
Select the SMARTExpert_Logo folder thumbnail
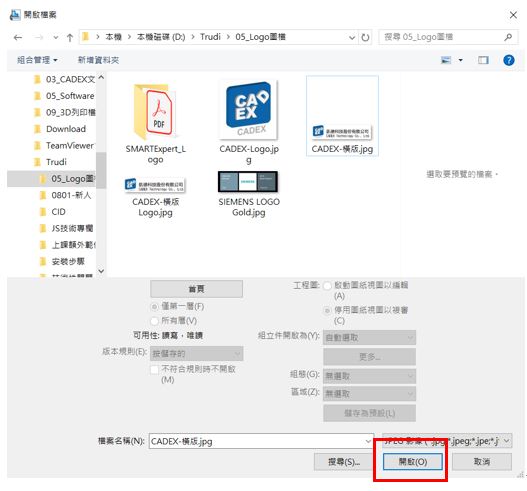tap(155, 124)
